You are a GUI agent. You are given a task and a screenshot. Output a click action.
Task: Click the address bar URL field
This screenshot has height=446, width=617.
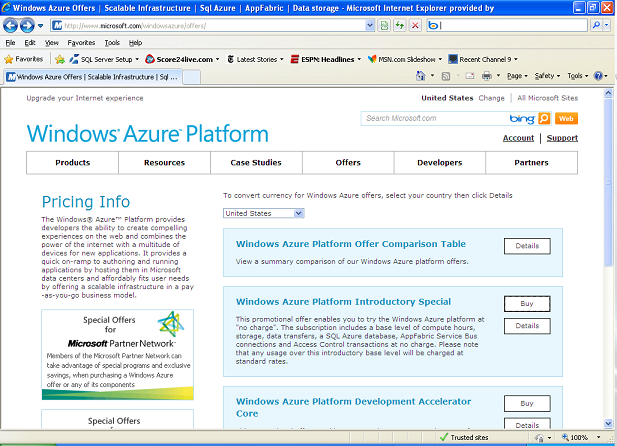[209, 26]
